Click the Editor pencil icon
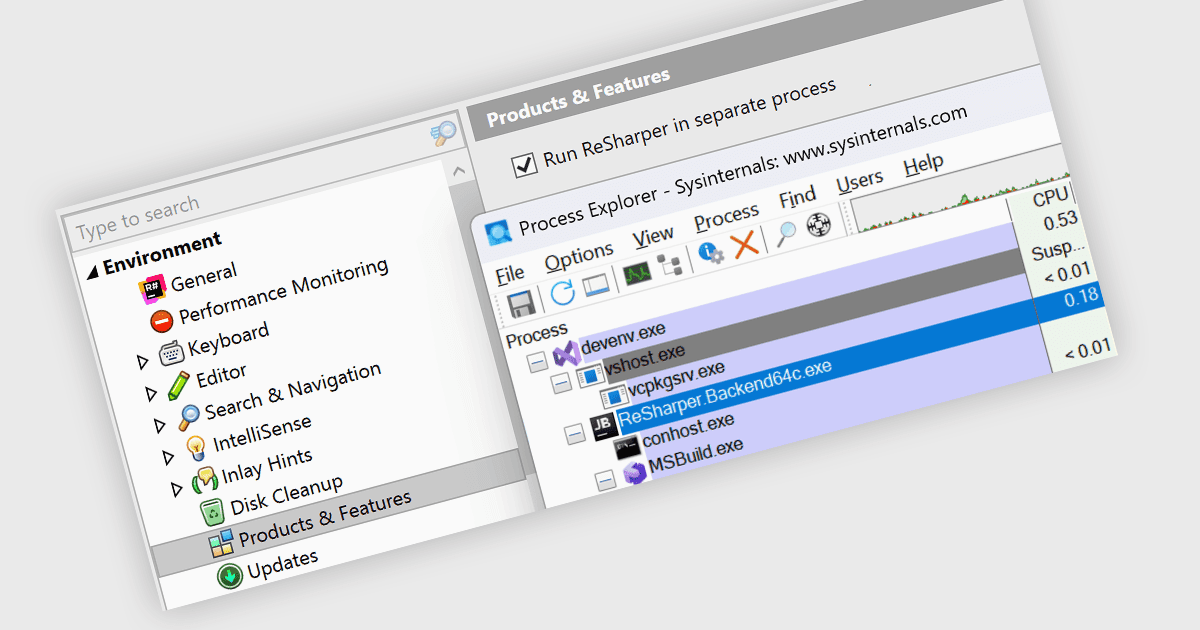The height and width of the screenshot is (630, 1200). tap(179, 384)
